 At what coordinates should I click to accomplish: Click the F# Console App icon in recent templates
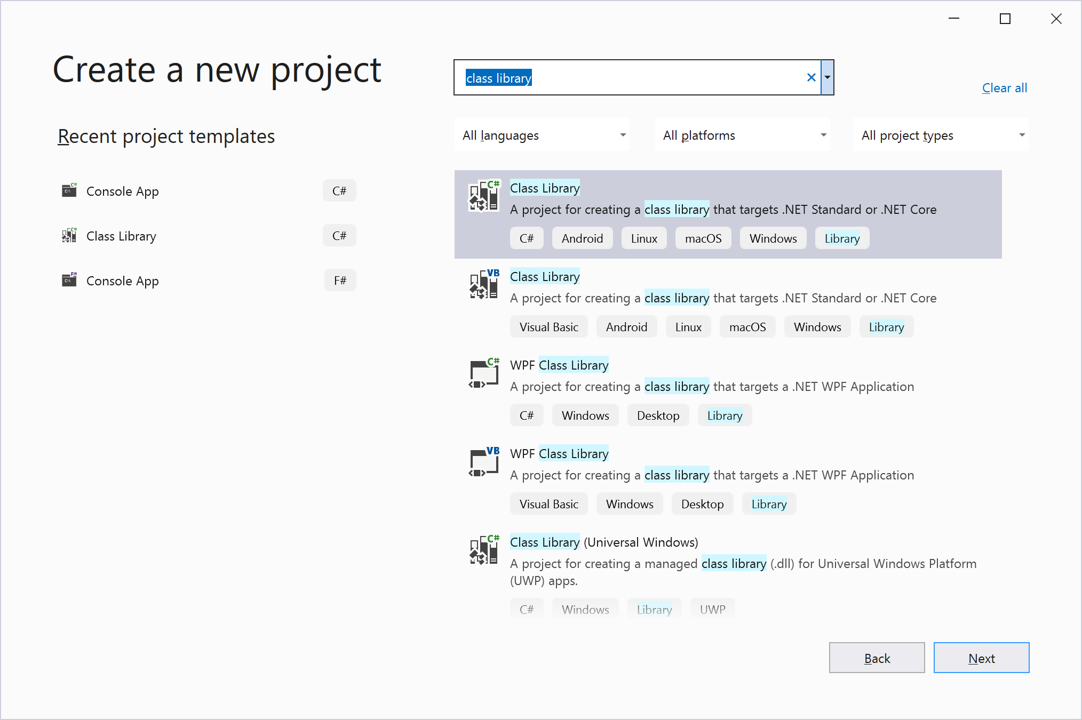(x=69, y=280)
